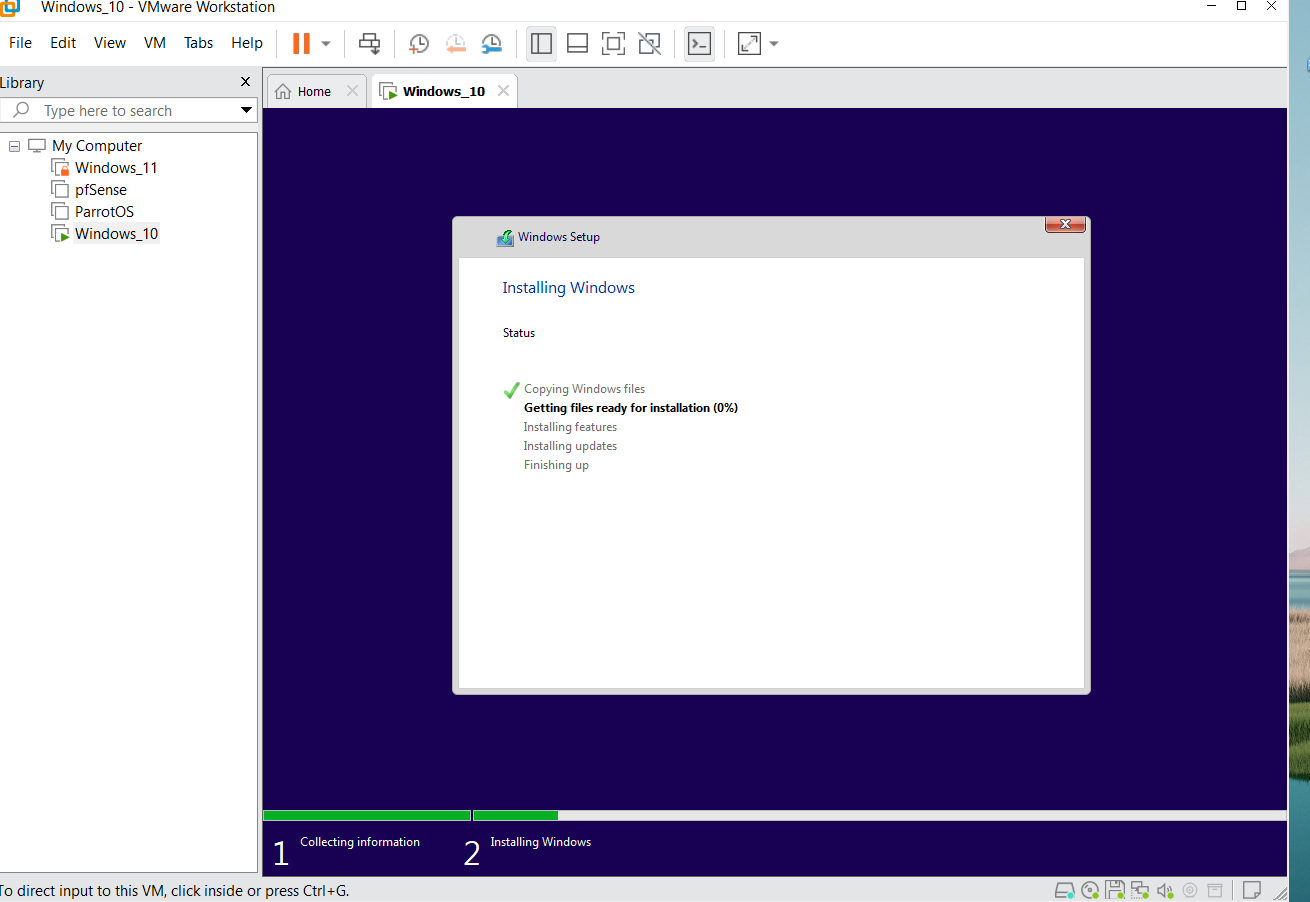The height and width of the screenshot is (902, 1310).
Task: Open the Tabs menu
Action: (x=198, y=43)
